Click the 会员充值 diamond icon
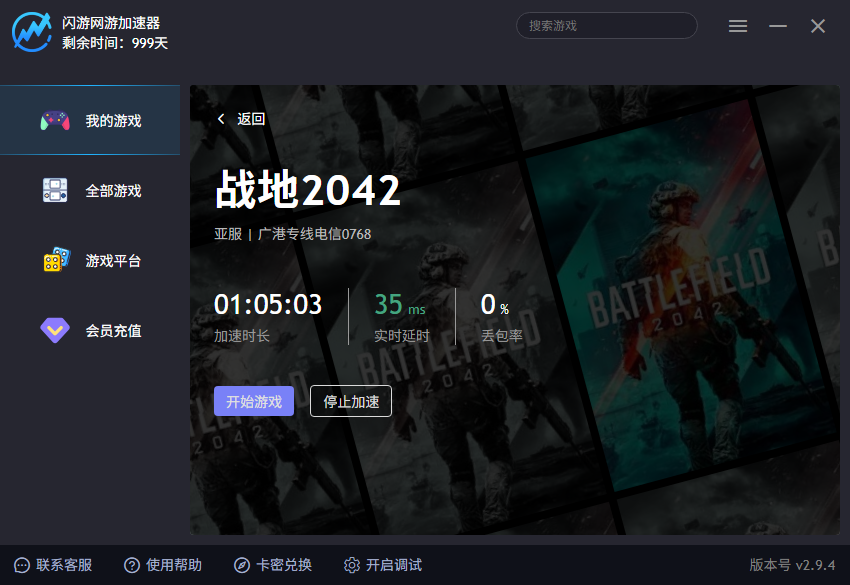This screenshot has height=585, width=850. pyautogui.click(x=55, y=330)
